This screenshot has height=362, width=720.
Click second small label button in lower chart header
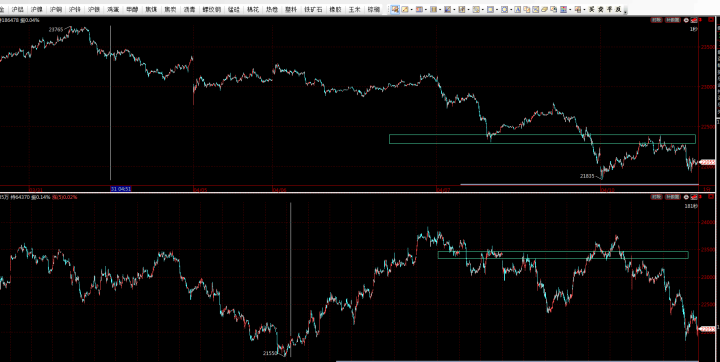coord(673,197)
